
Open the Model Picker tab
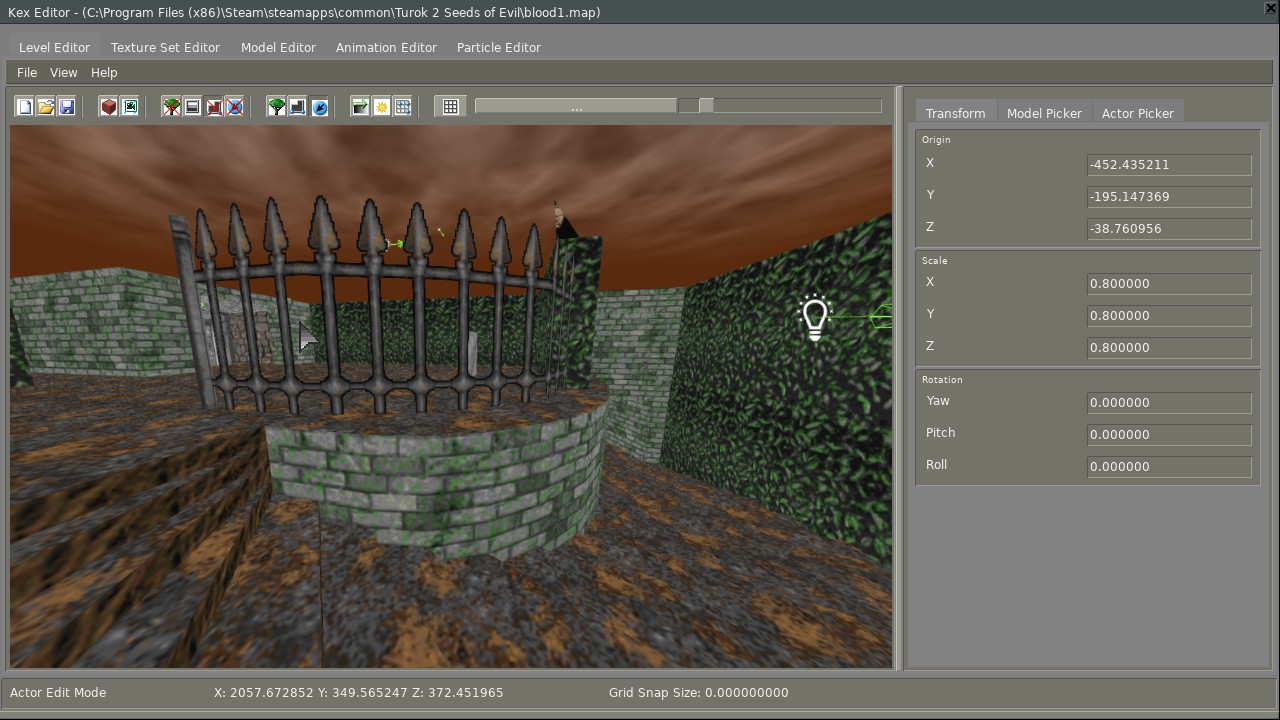pyautogui.click(x=1044, y=113)
